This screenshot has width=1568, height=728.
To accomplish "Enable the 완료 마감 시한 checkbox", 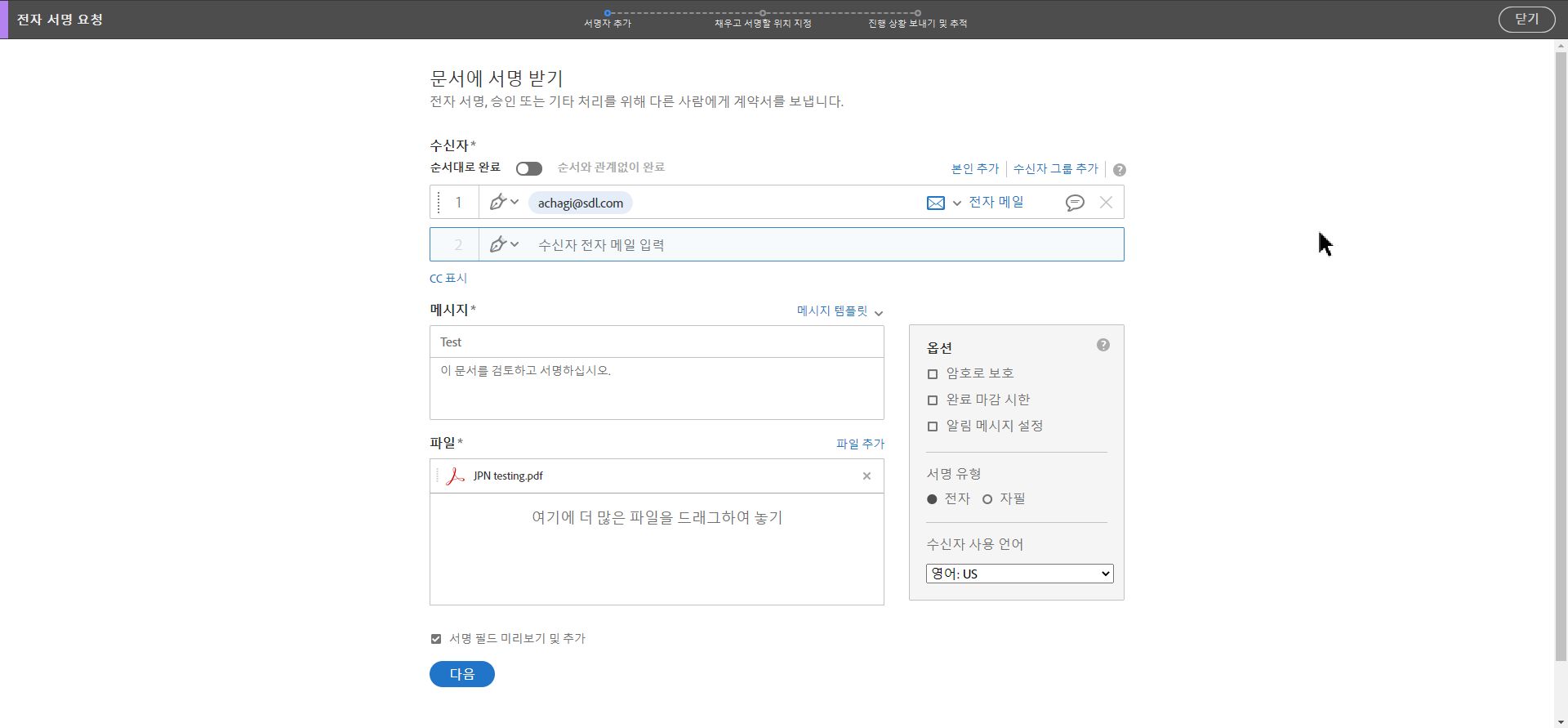I will (933, 400).
